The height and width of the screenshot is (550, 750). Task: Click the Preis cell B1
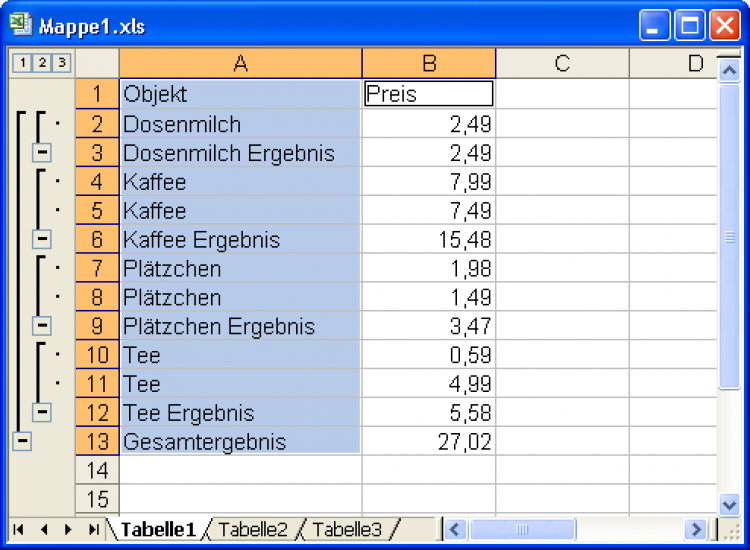coord(429,94)
